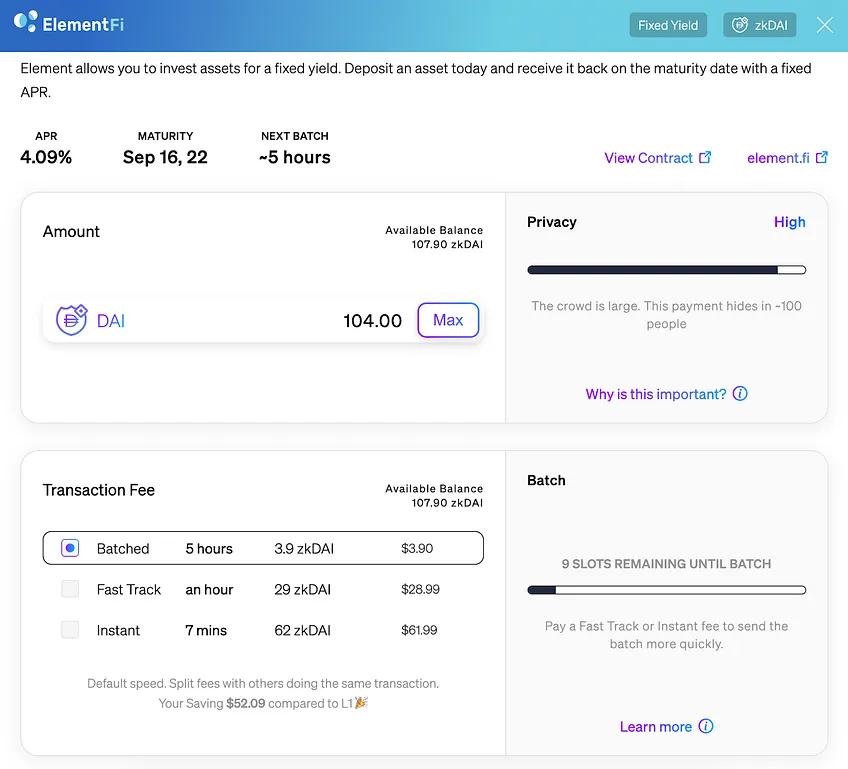Screen dimensions: 848x769
Task: Click the Fixed Yield tag
Action: [x=668, y=25]
